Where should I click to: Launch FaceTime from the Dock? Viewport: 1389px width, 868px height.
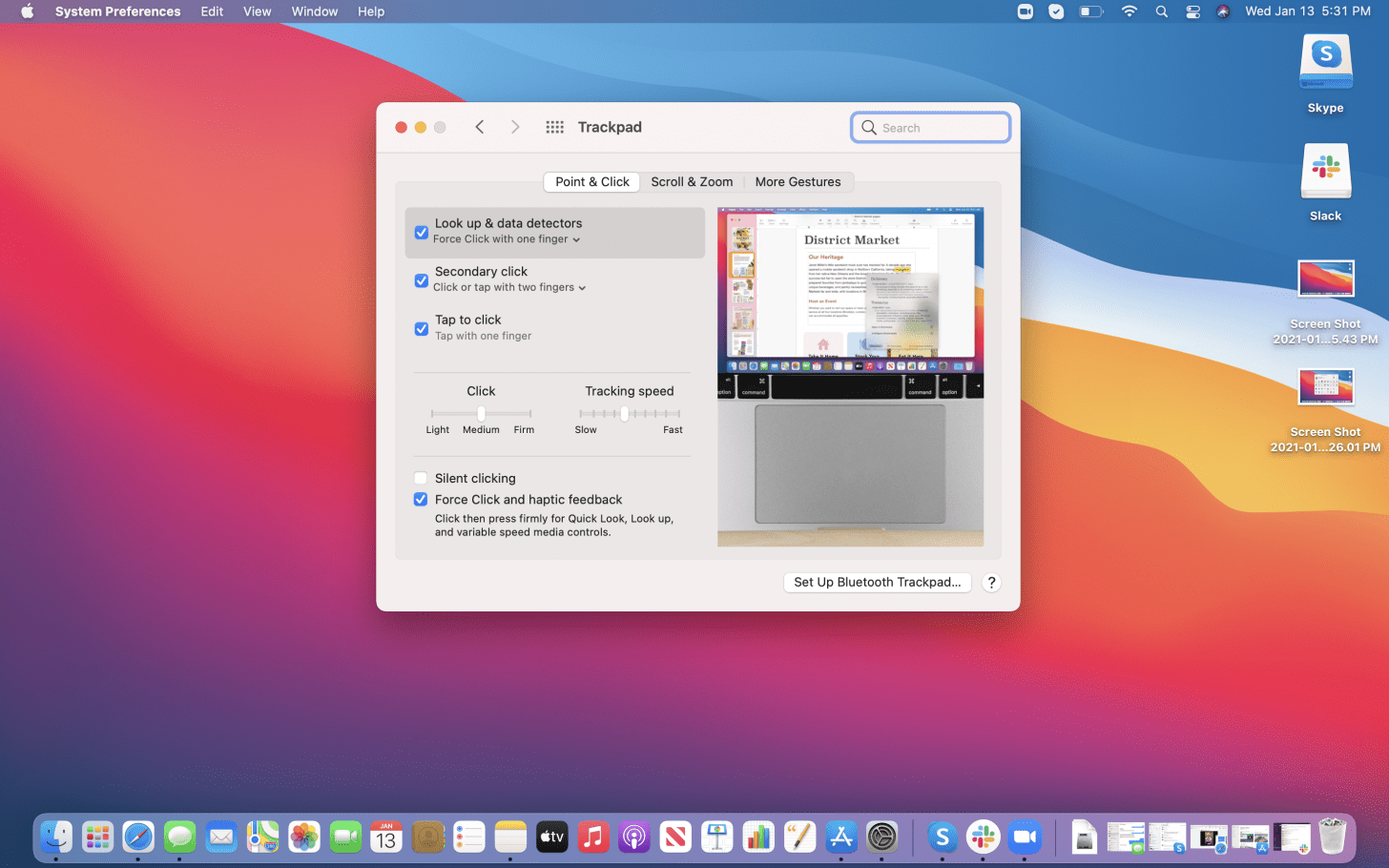coord(345,837)
